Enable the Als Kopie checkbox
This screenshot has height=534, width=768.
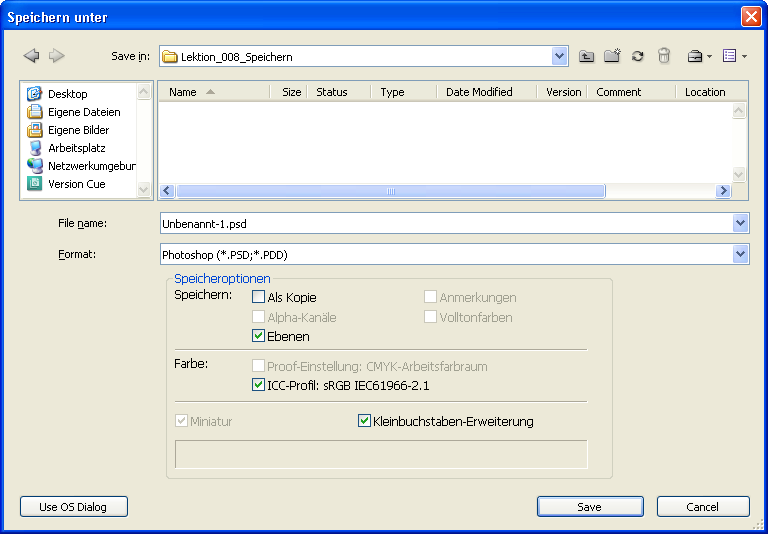pyautogui.click(x=259, y=297)
